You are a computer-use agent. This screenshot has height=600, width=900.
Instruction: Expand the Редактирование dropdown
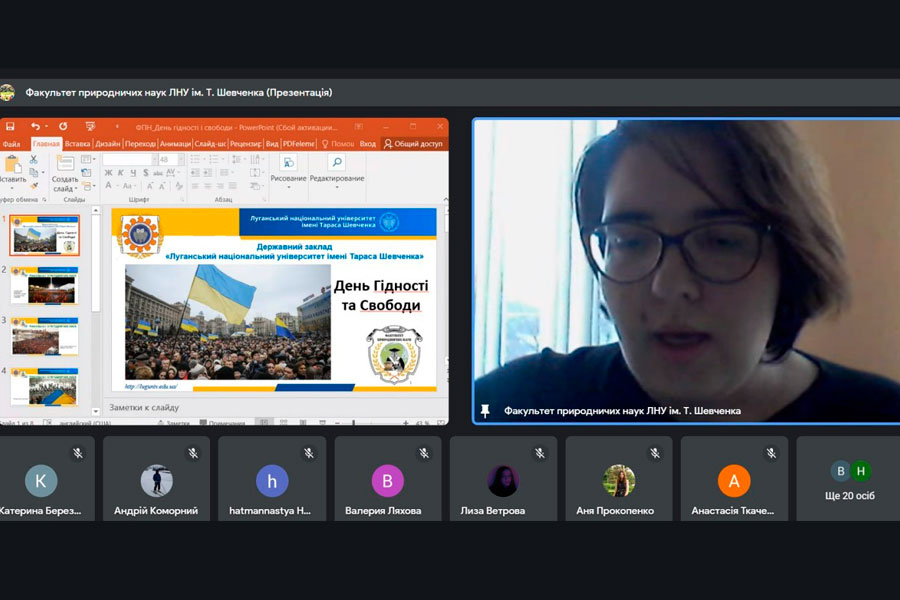coord(336,179)
